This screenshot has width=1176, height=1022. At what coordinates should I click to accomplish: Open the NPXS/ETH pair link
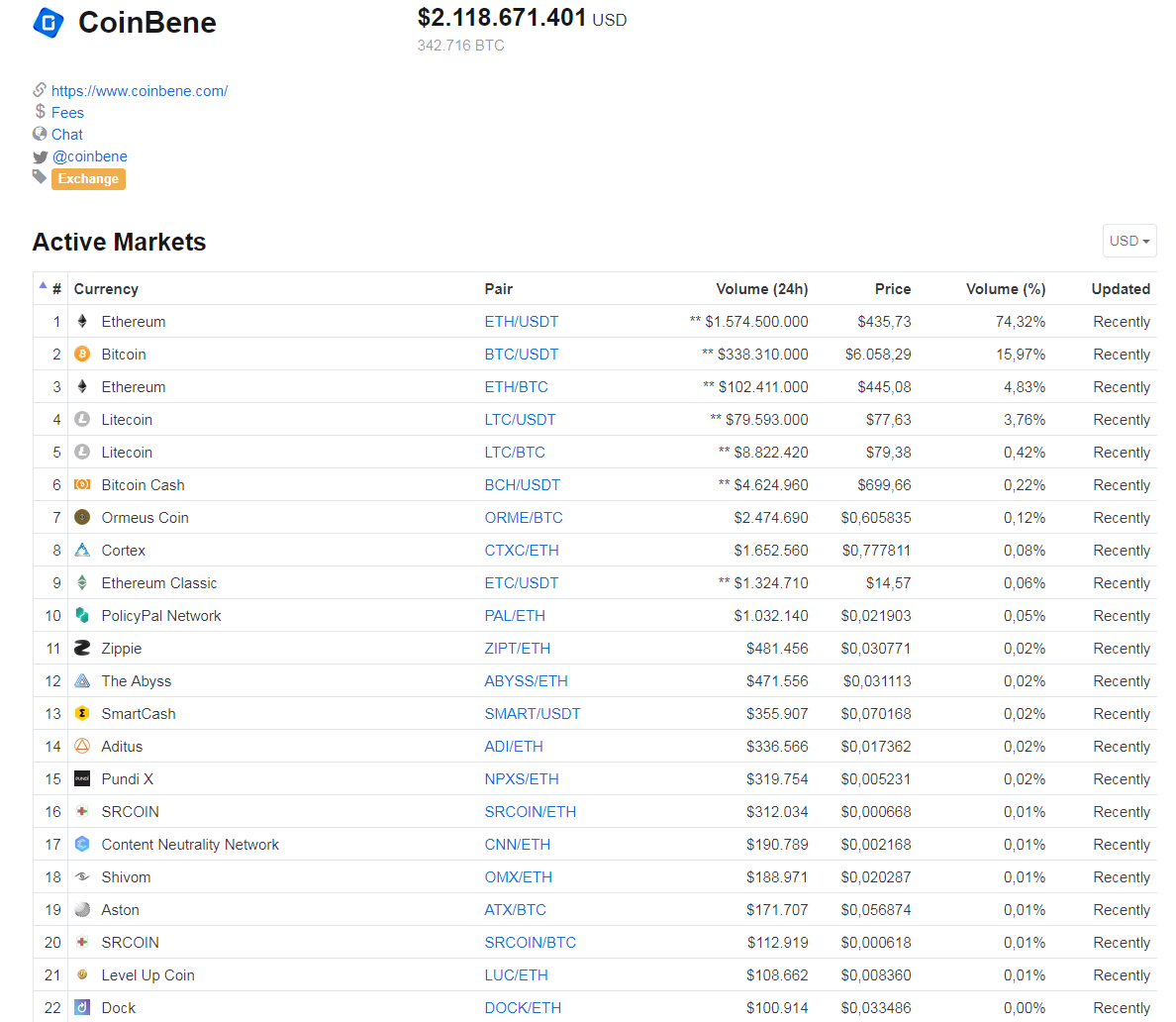pos(522,779)
